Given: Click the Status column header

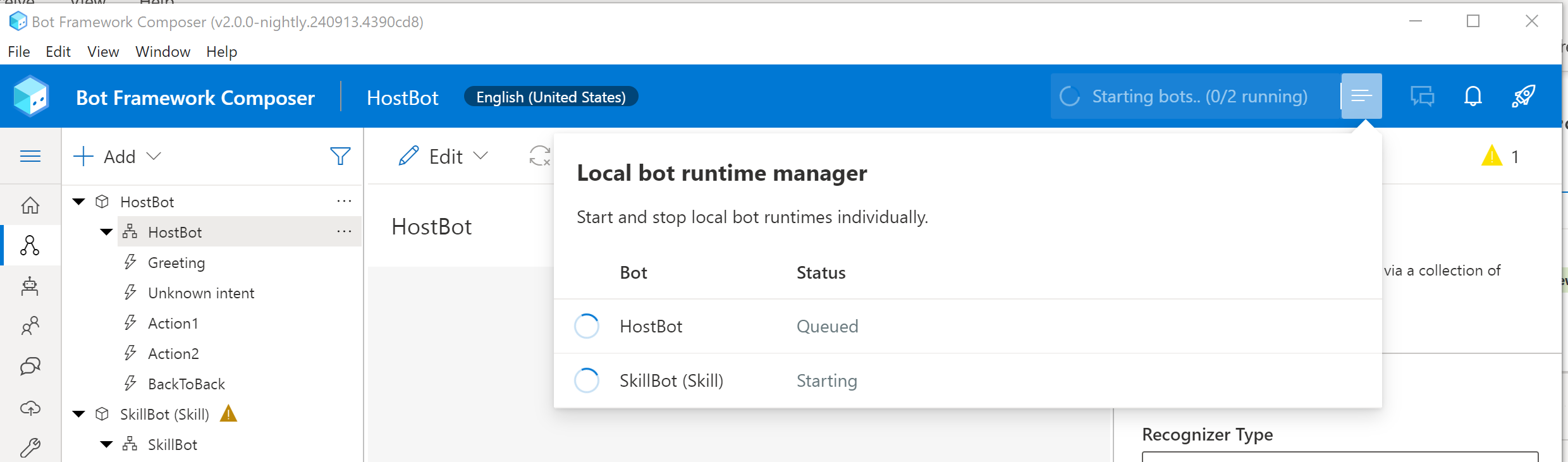Looking at the screenshot, I should [x=821, y=272].
